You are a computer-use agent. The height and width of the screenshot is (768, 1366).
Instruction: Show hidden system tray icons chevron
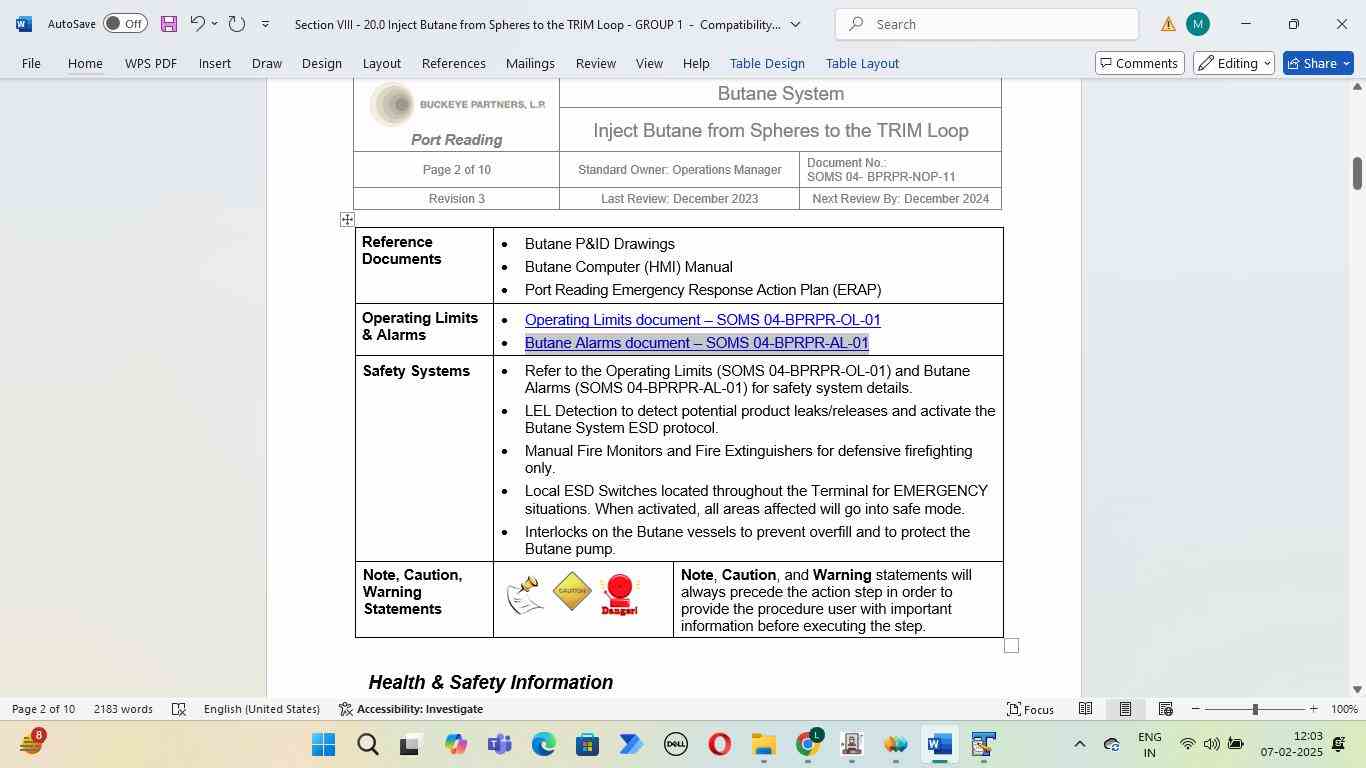coord(1079,744)
